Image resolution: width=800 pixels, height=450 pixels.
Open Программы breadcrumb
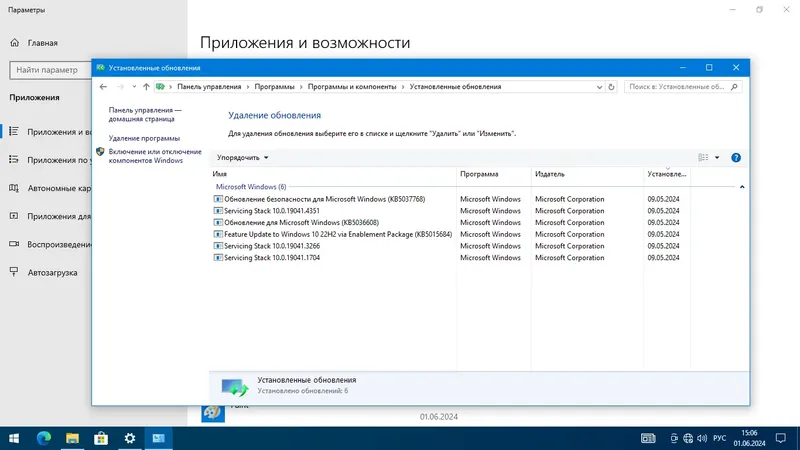[274, 87]
